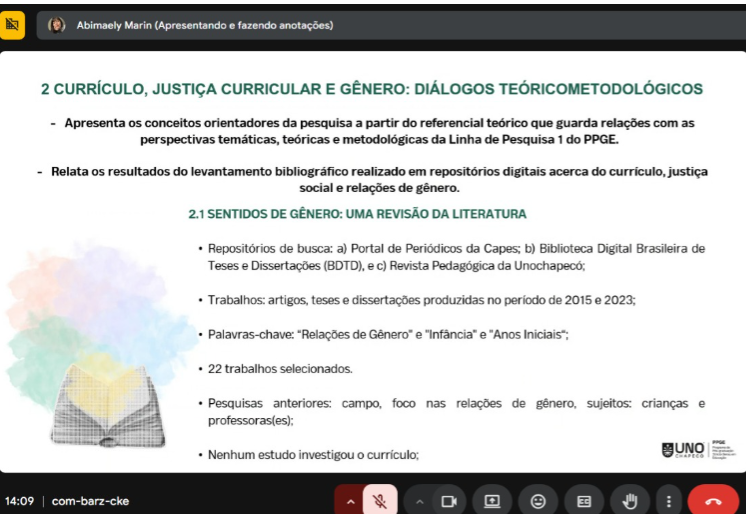Open audio settings arrow beside microphone

click(x=350, y=500)
